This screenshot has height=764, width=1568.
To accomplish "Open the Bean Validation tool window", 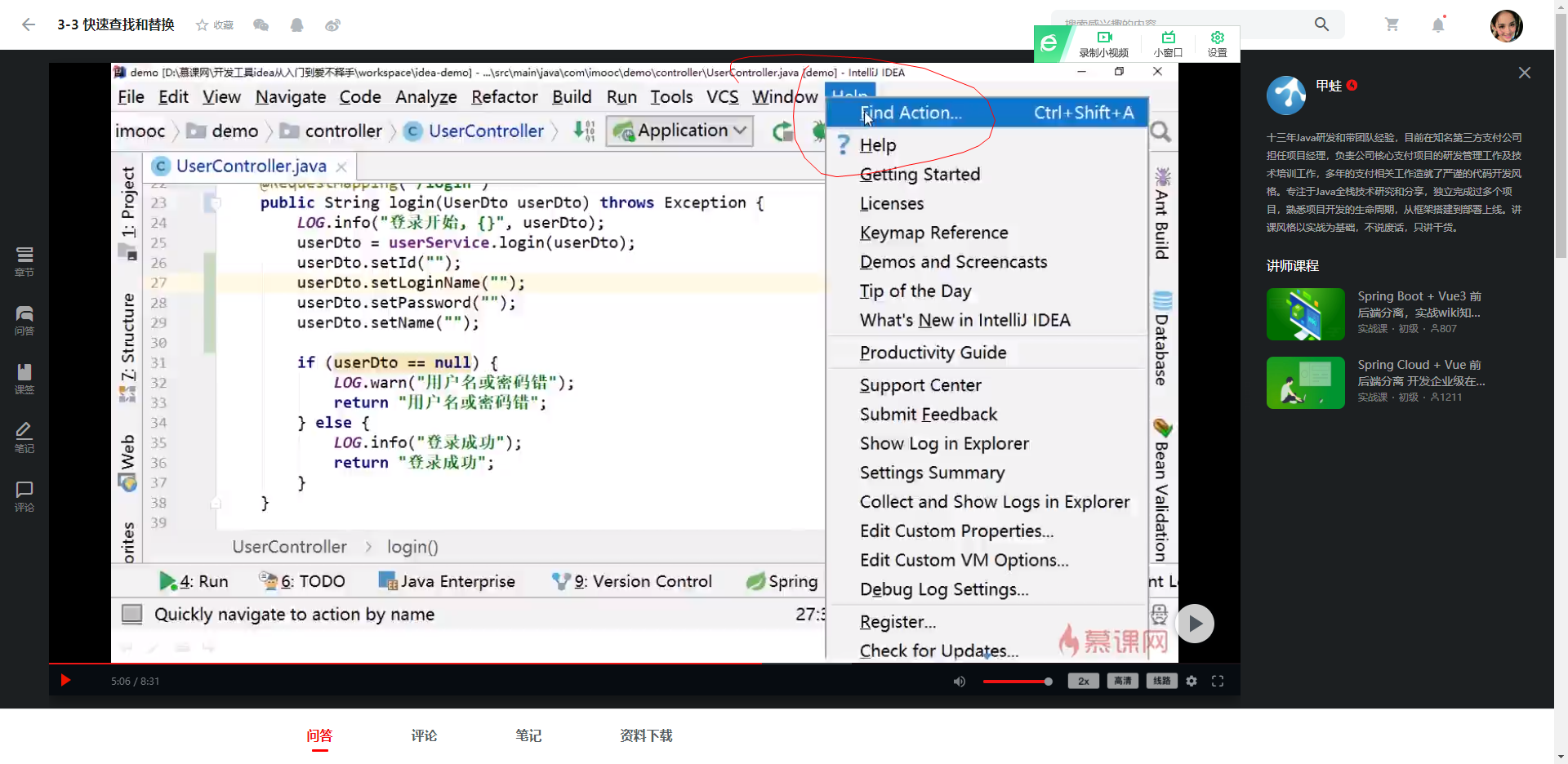I will pos(1161,490).
